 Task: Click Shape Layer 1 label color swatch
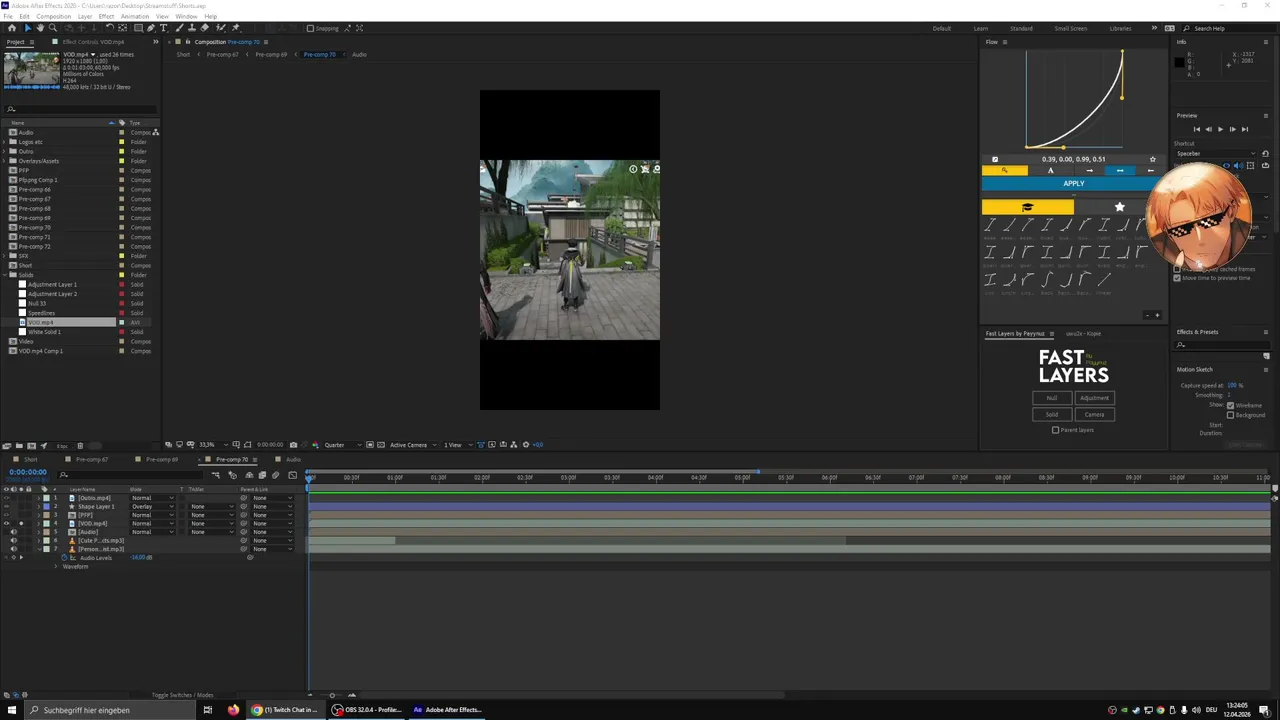pos(46,506)
